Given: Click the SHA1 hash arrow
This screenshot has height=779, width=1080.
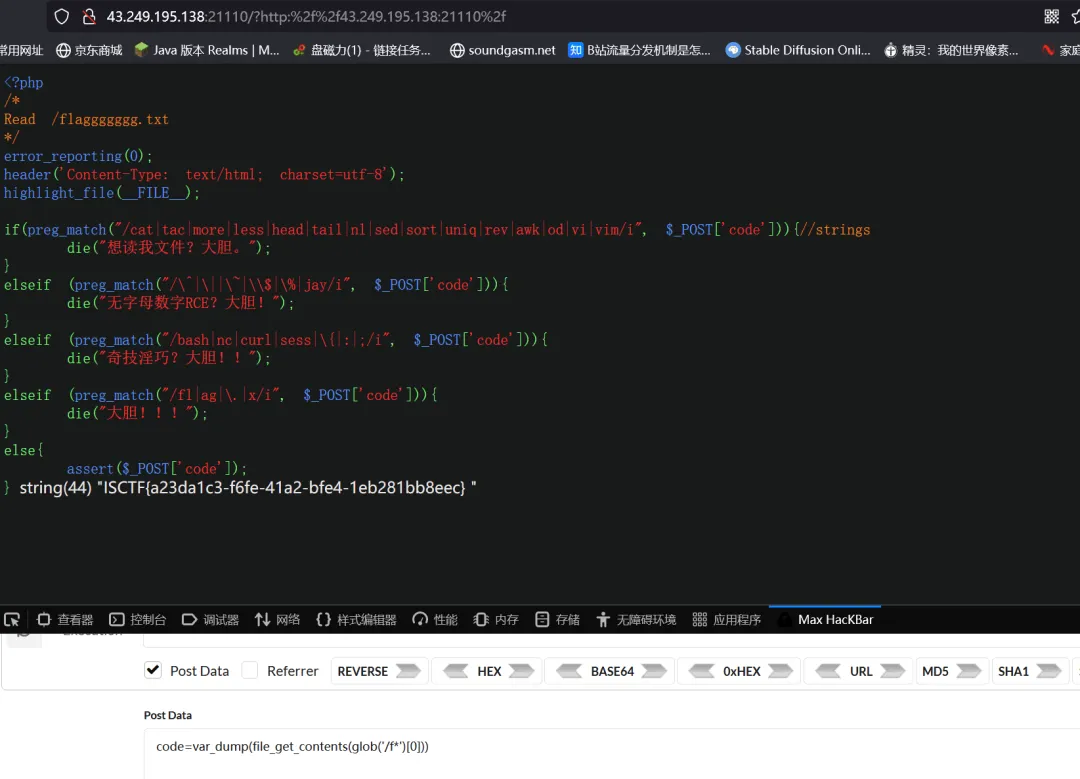Looking at the screenshot, I should point(1049,671).
